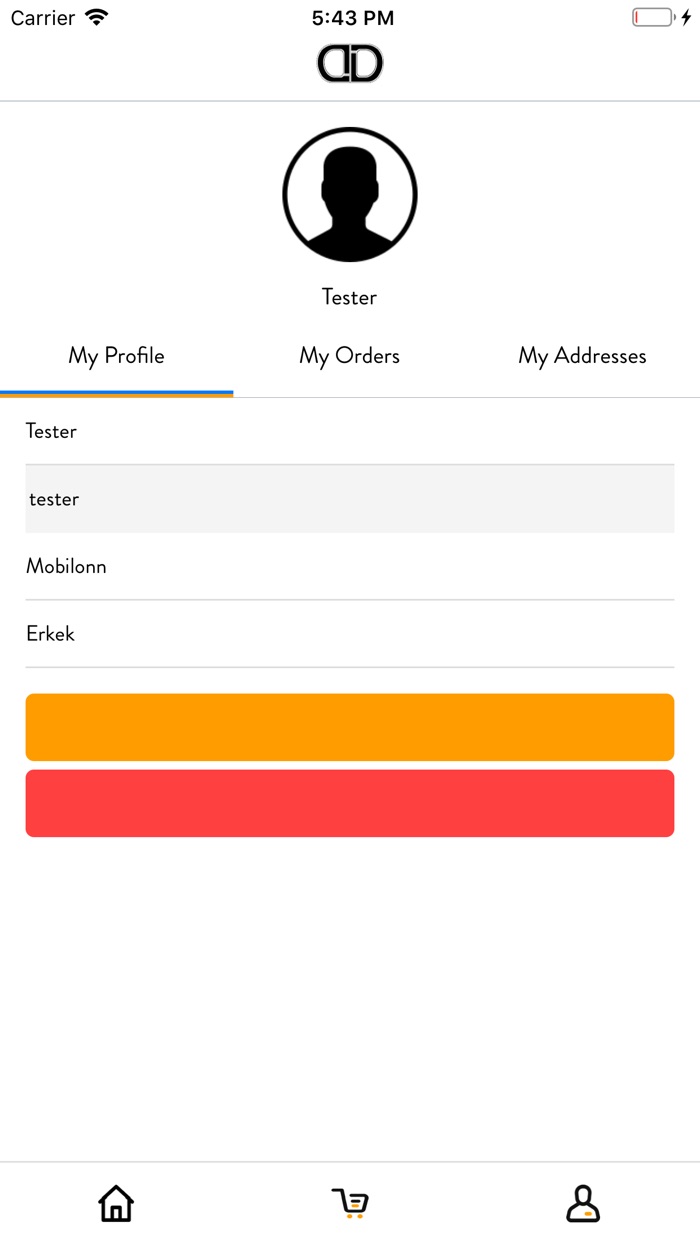This screenshot has height=1244, width=700.
Task: Select the account person icon in bottom bar
Action: (583, 1203)
